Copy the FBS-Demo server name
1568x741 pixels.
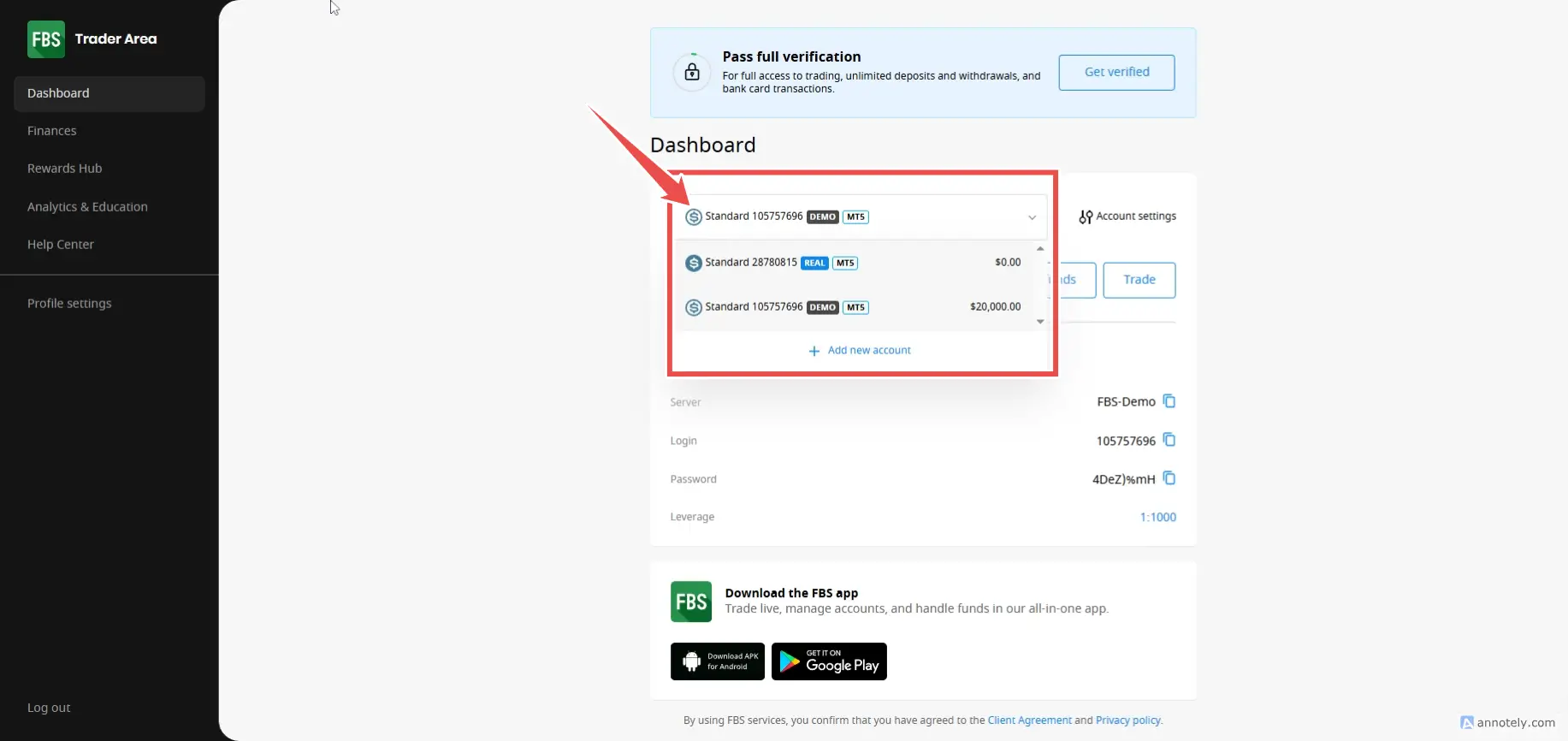1169,401
